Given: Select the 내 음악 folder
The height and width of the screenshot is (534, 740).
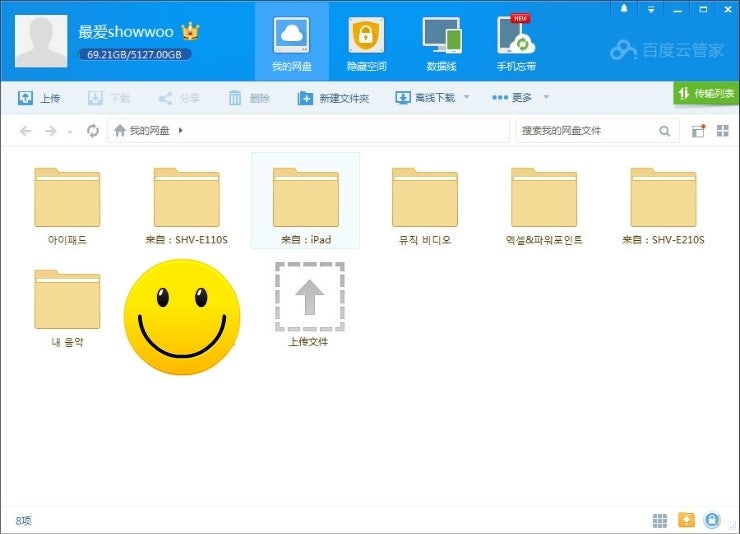Looking at the screenshot, I should click(x=67, y=308).
